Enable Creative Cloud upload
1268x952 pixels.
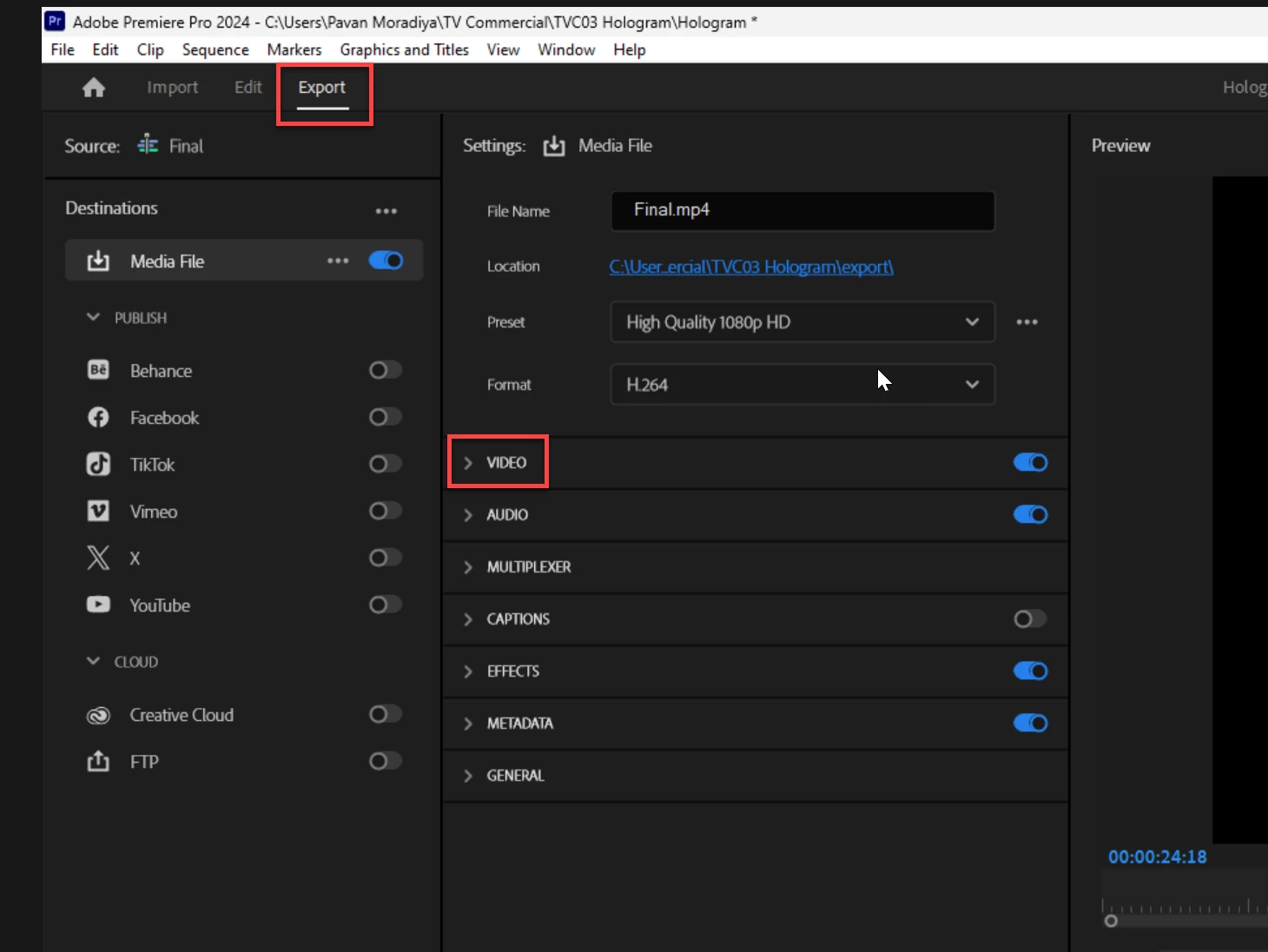[x=386, y=714]
